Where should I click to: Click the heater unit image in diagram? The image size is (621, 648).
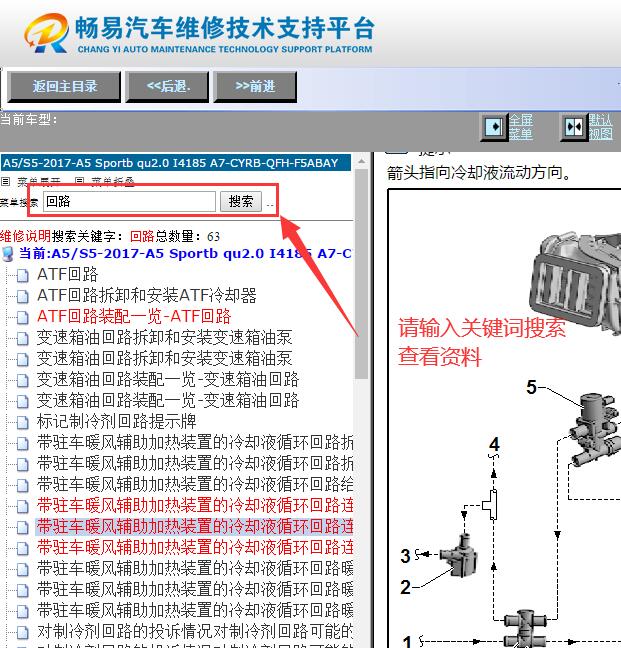pos(574,285)
